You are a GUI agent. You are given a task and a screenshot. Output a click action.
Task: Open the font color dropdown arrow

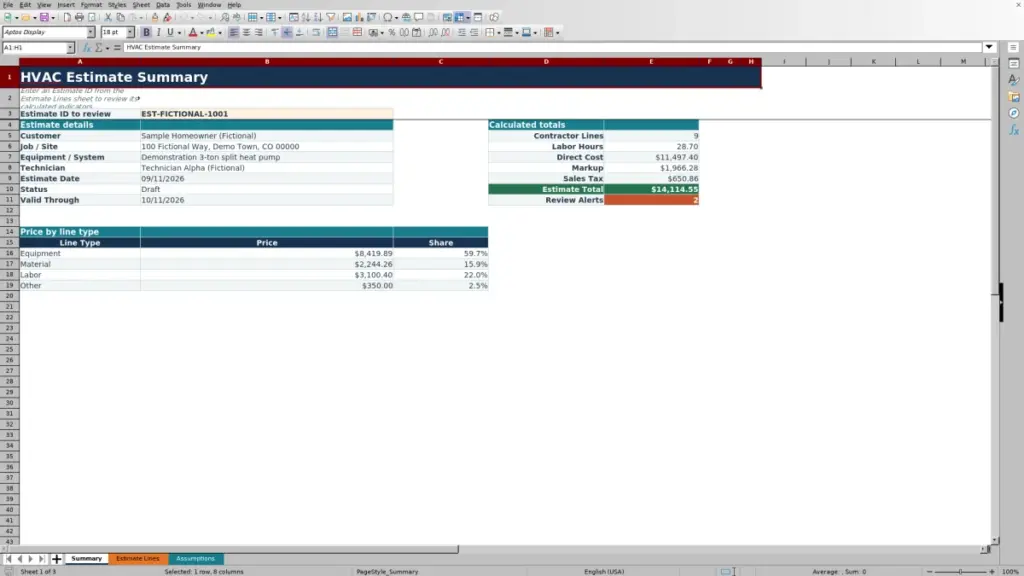[202, 33]
